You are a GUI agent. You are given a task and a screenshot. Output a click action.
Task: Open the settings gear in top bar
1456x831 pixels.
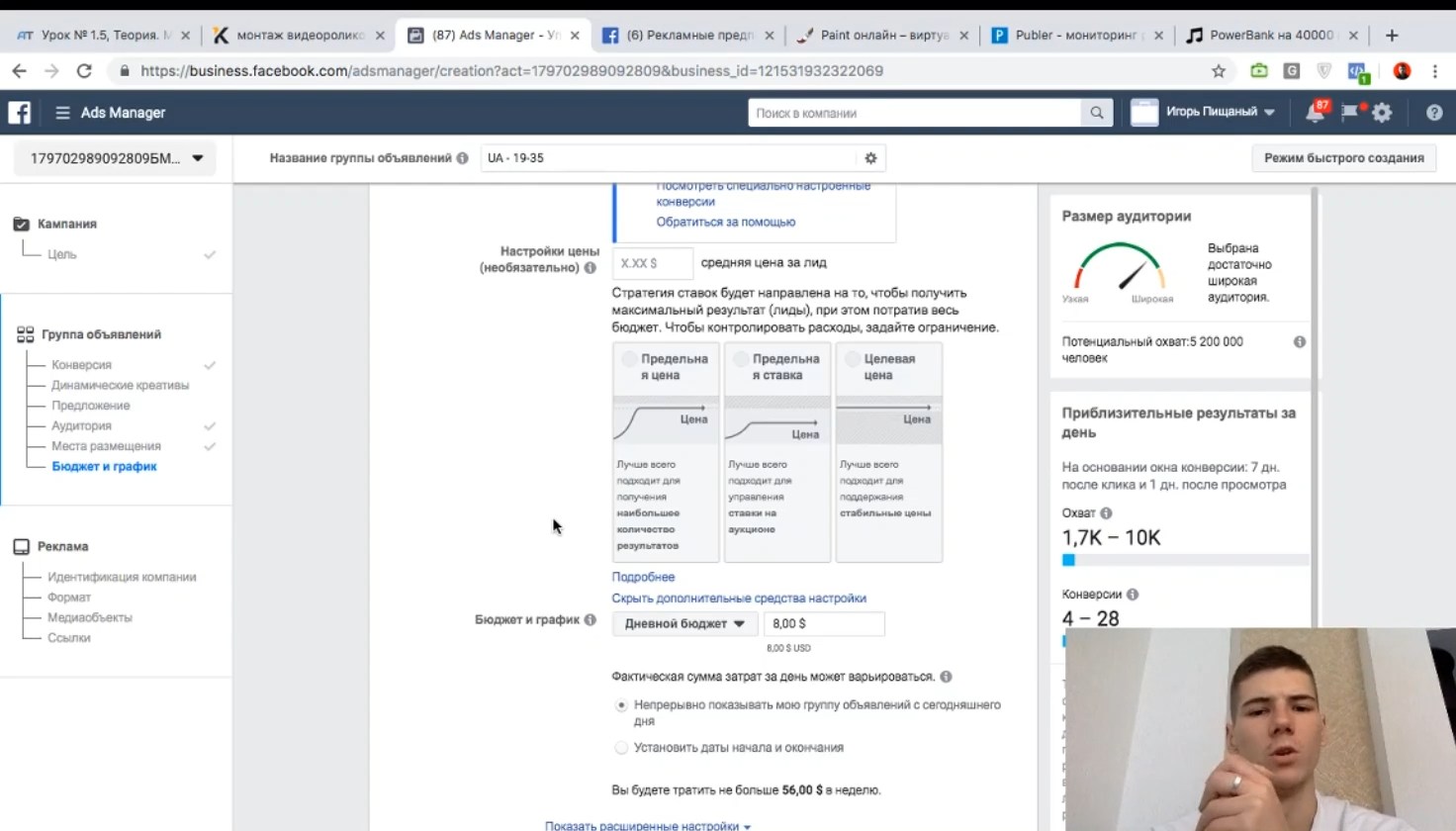[1382, 113]
